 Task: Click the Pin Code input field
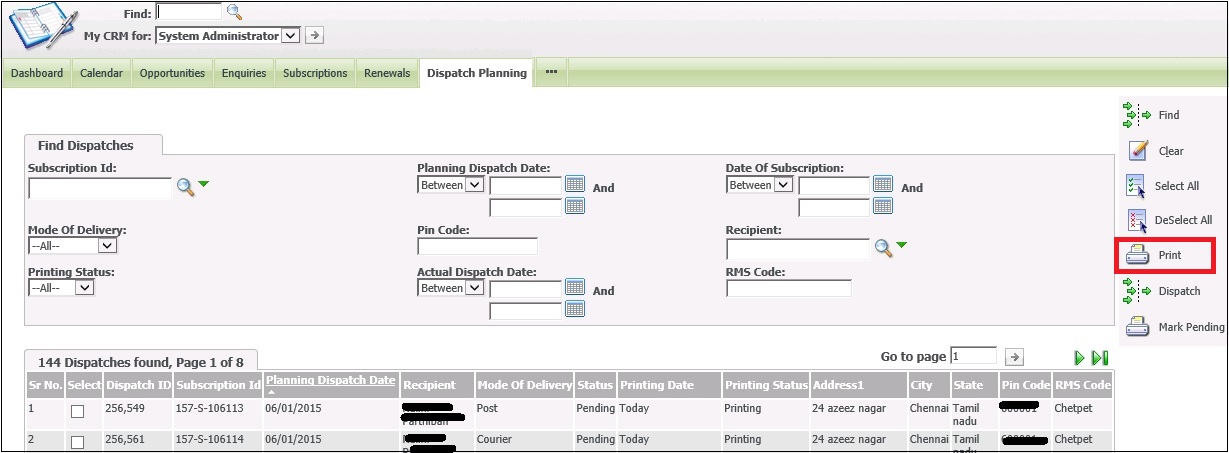pyautogui.click(x=477, y=246)
